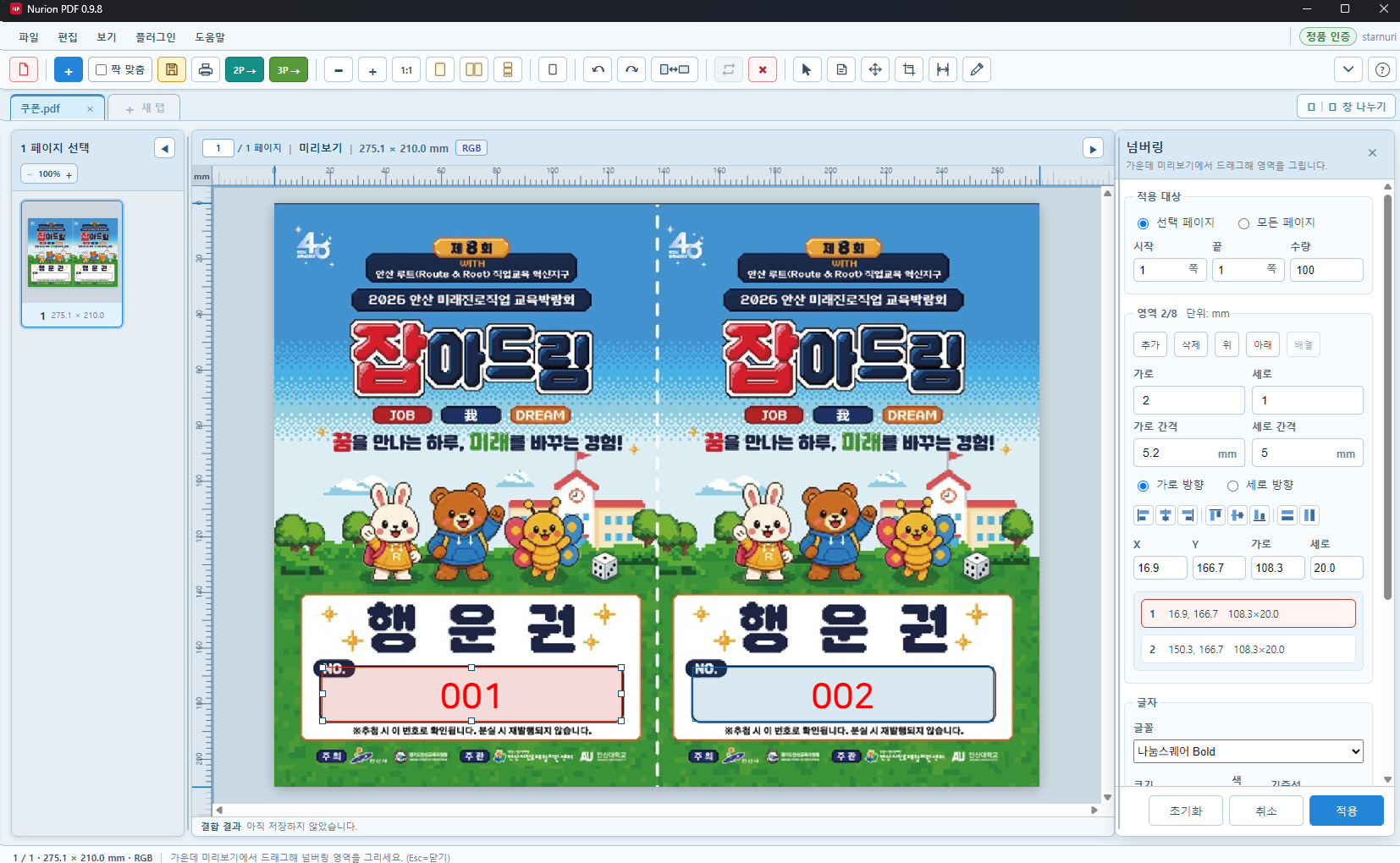The width and height of the screenshot is (1400, 863).
Task: Toggle the 짝 맞춤 checkbox
Action: (102, 69)
